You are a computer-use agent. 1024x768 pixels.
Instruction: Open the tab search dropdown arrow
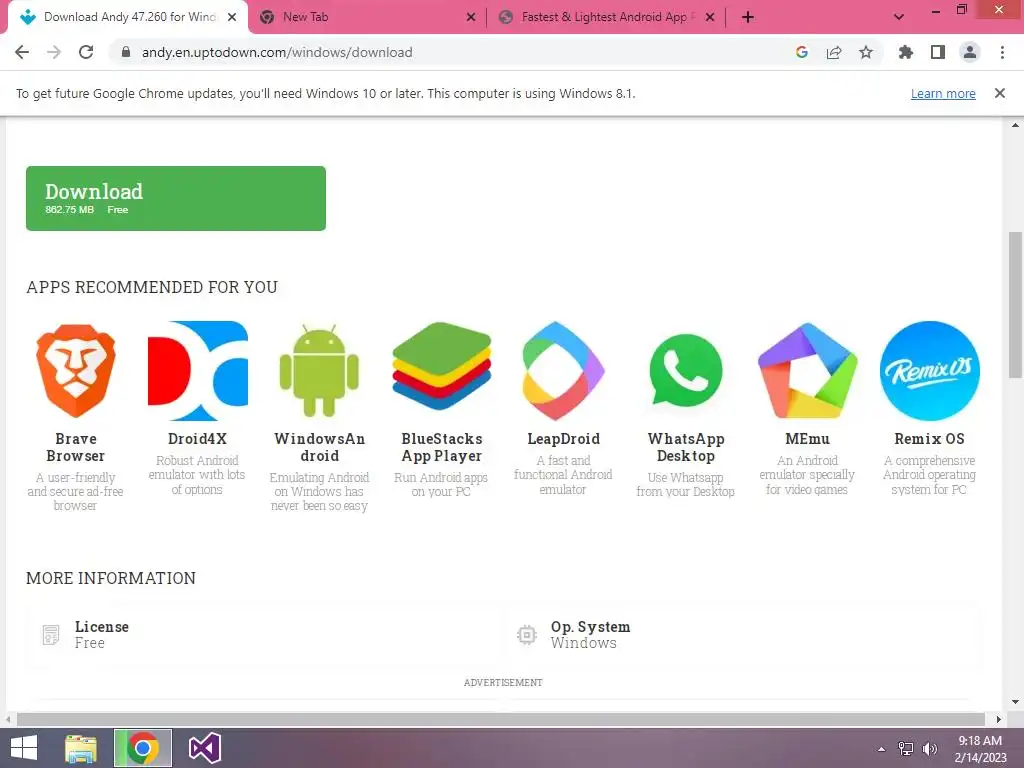899,17
